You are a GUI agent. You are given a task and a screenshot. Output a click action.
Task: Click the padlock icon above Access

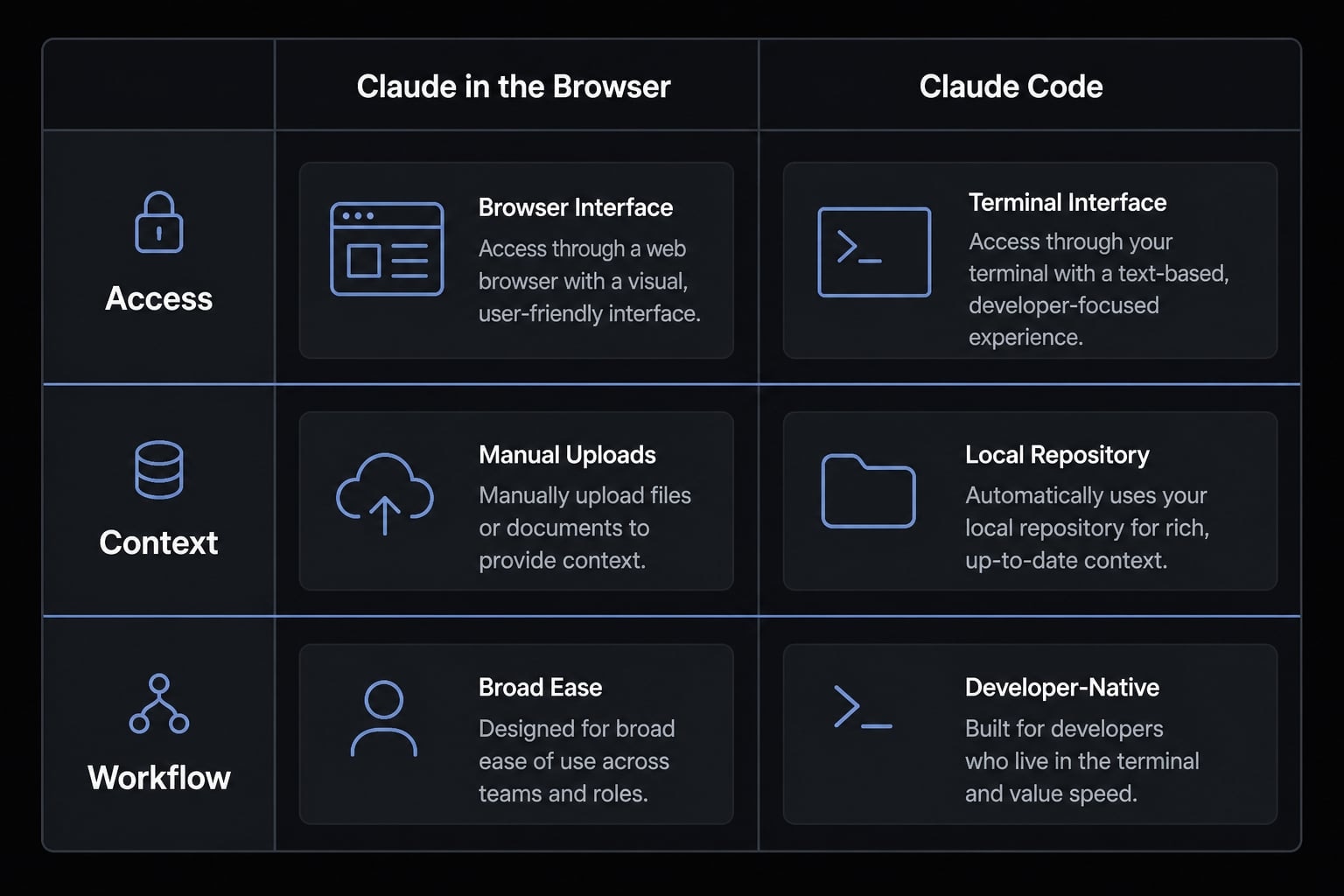coord(158,222)
